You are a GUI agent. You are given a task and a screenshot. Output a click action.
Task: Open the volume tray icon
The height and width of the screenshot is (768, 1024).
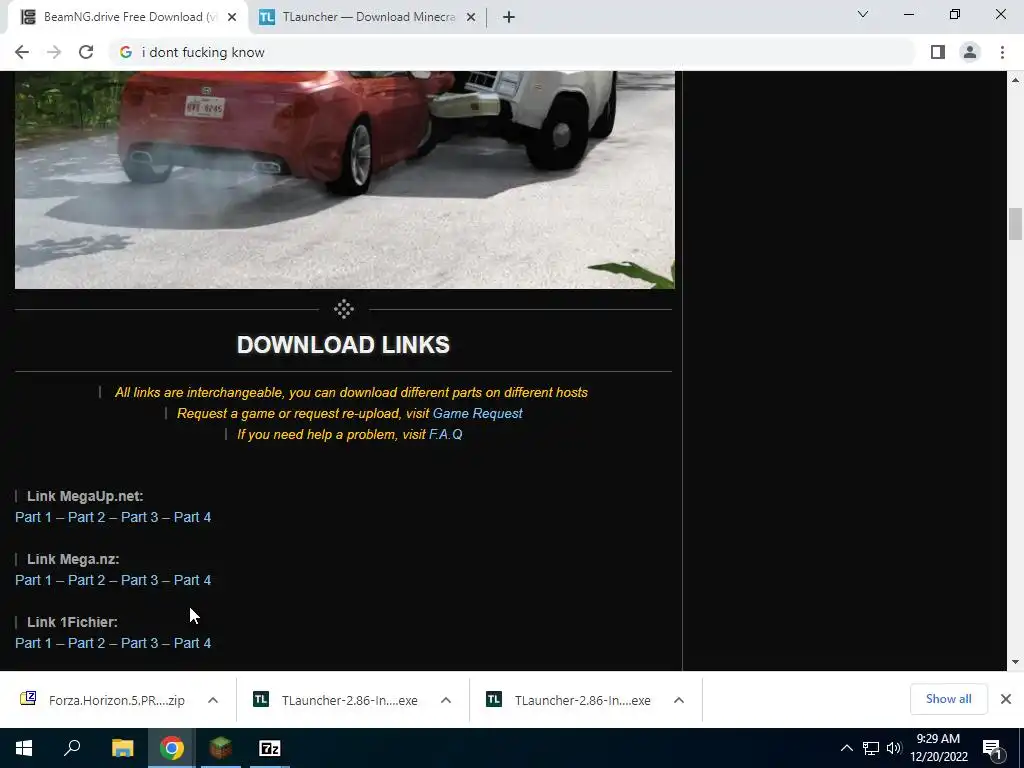tap(894, 748)
